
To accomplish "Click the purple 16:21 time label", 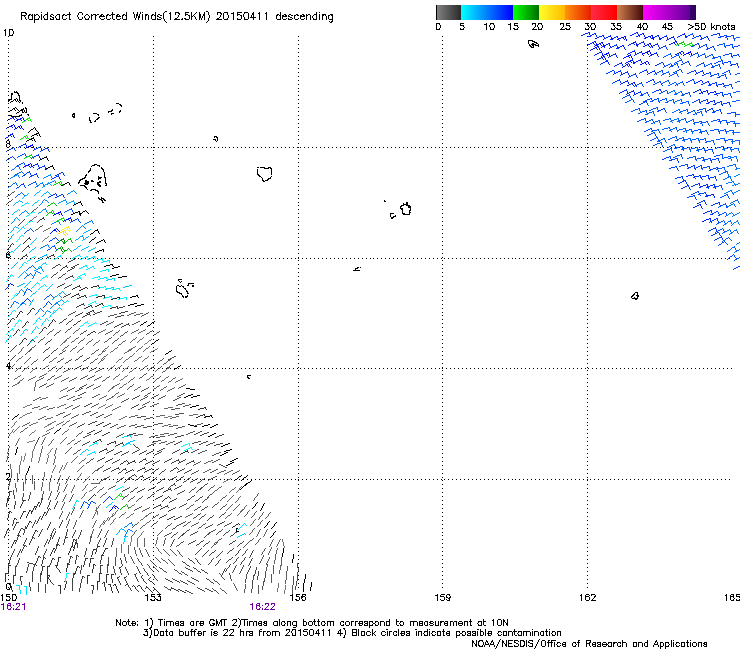I will [x=13, y=607].
